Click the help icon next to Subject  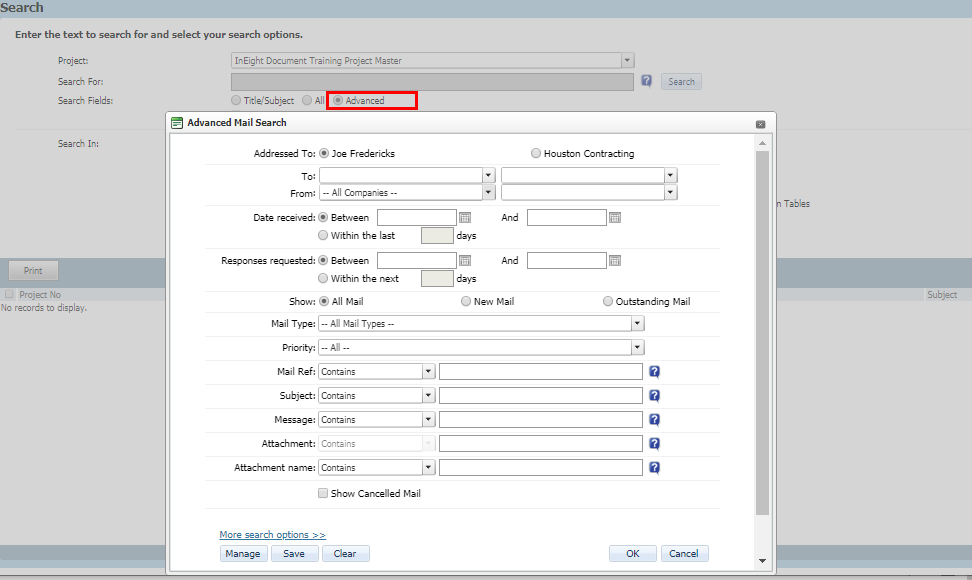point(654,395)
